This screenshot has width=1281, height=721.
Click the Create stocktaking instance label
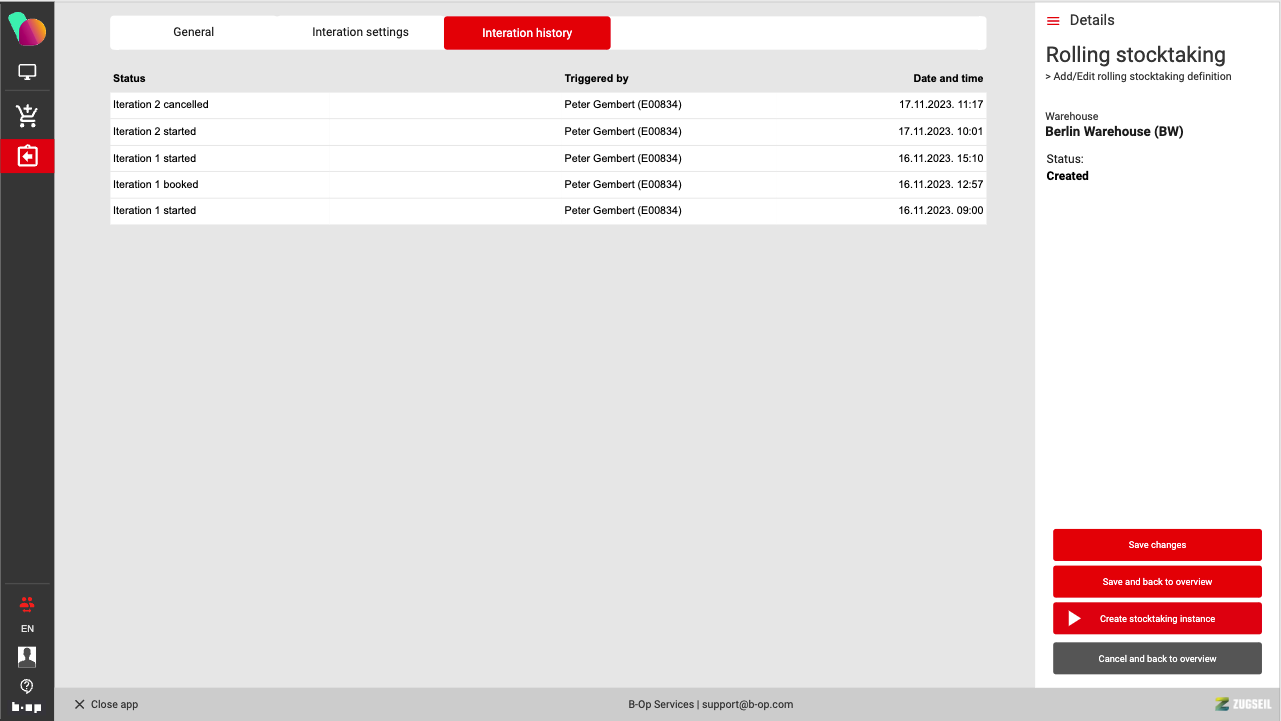tap(1157, 619)
